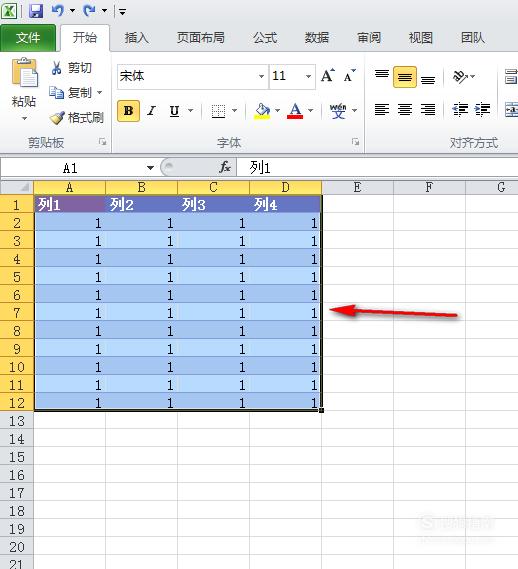Click the Undo arrow icon
The image size is (518, 569).
(58, 11)
